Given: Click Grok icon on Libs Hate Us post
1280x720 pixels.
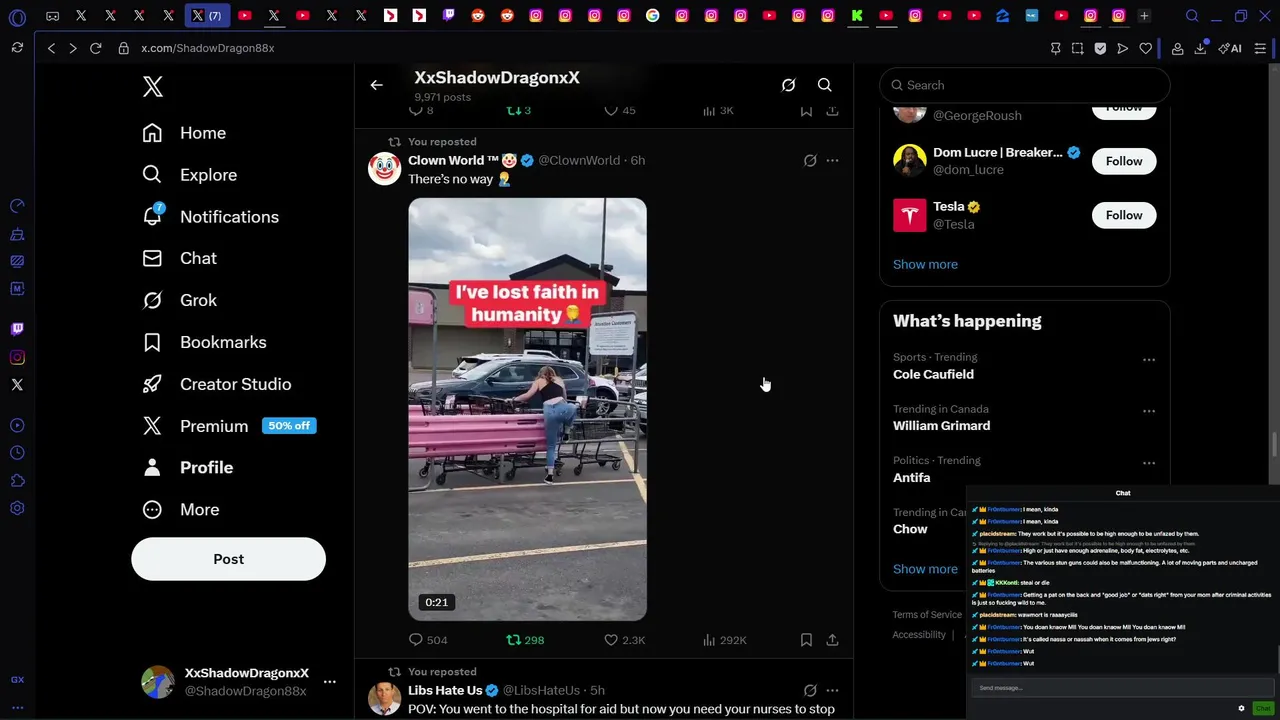Looking at the screenshot, I should pyautogui.click(x=810, y=690).
